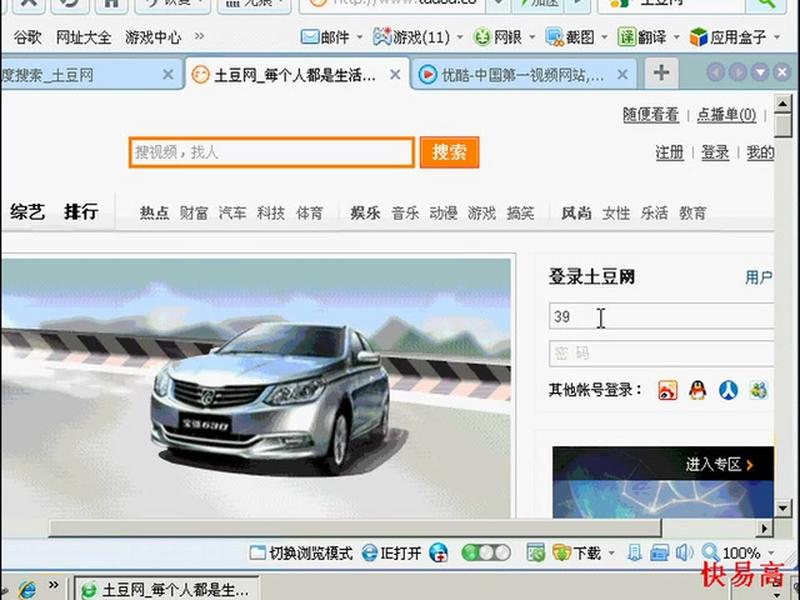Toggle the ad-blocking switch in status bar
Image resolution: width=800 pixels, height=600 pixels.
(484, 552)
